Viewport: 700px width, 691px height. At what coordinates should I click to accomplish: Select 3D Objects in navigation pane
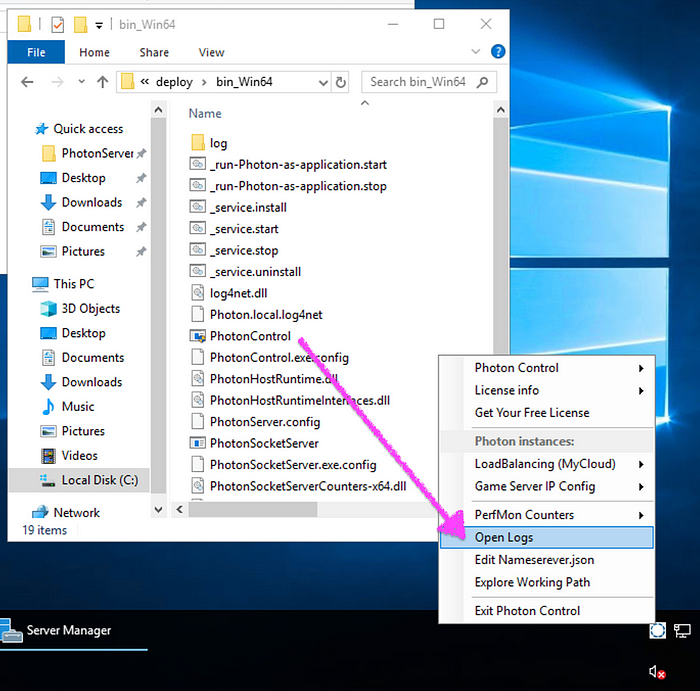tap(80, 308)
